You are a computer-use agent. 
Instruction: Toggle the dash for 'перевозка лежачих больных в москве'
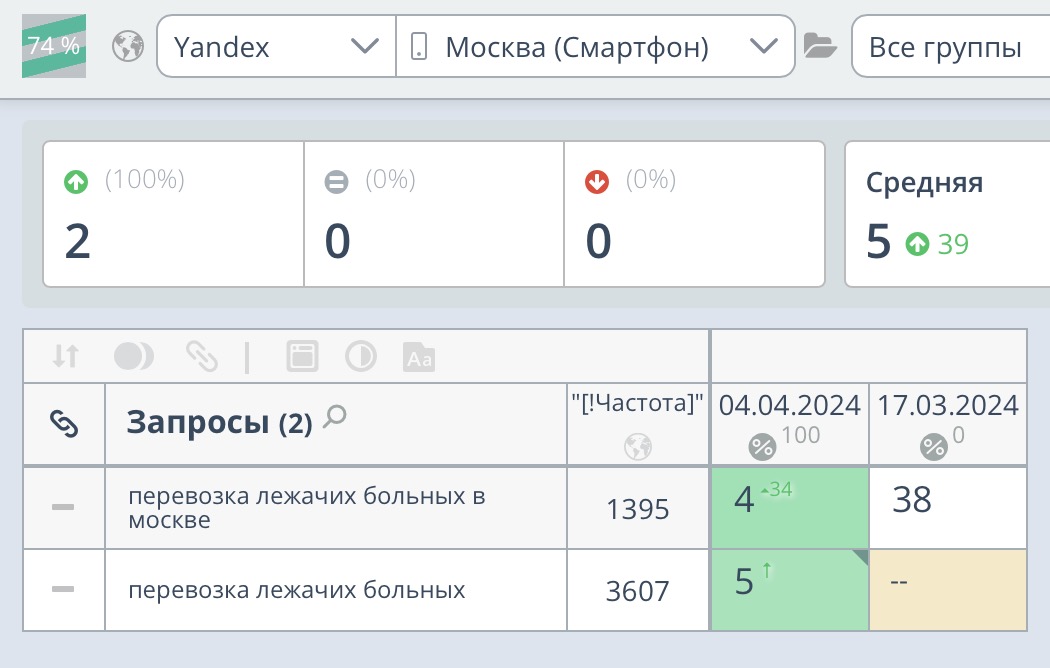point(64,508)
